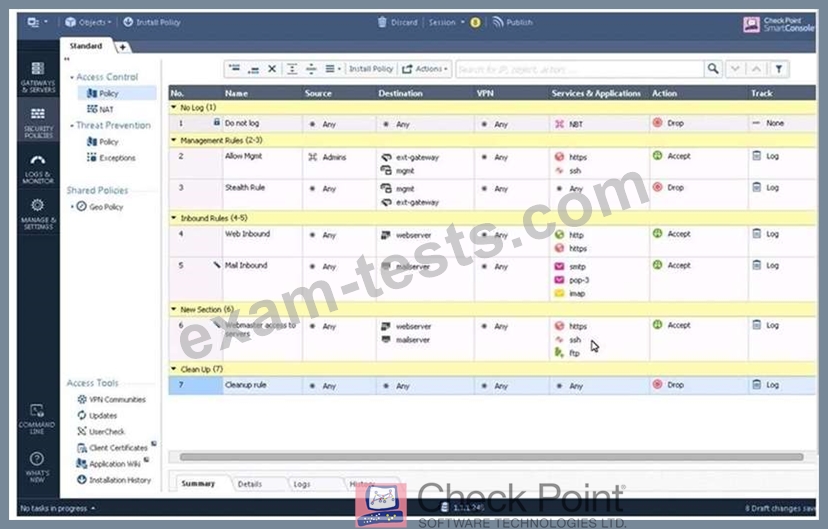
Task: Select Policy under Threat Prevention
Action: tap(102, 141)
